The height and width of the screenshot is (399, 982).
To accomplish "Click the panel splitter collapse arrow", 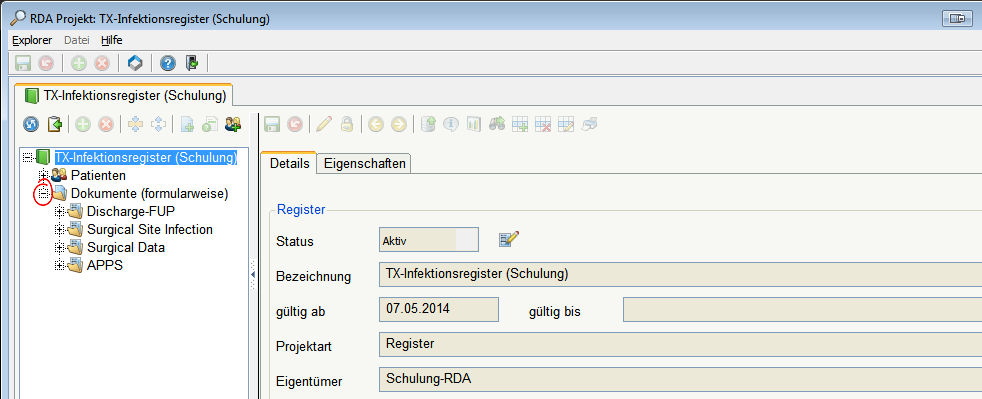I will pos(253,274).
